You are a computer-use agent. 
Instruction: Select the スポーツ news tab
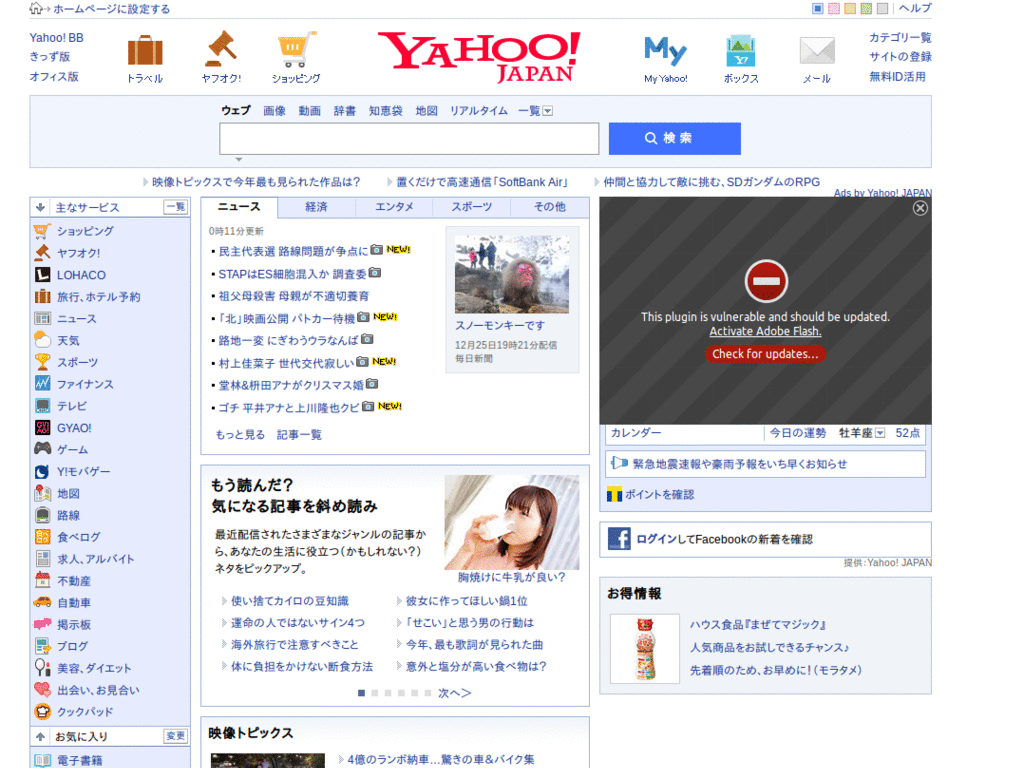tap(472, 207)
